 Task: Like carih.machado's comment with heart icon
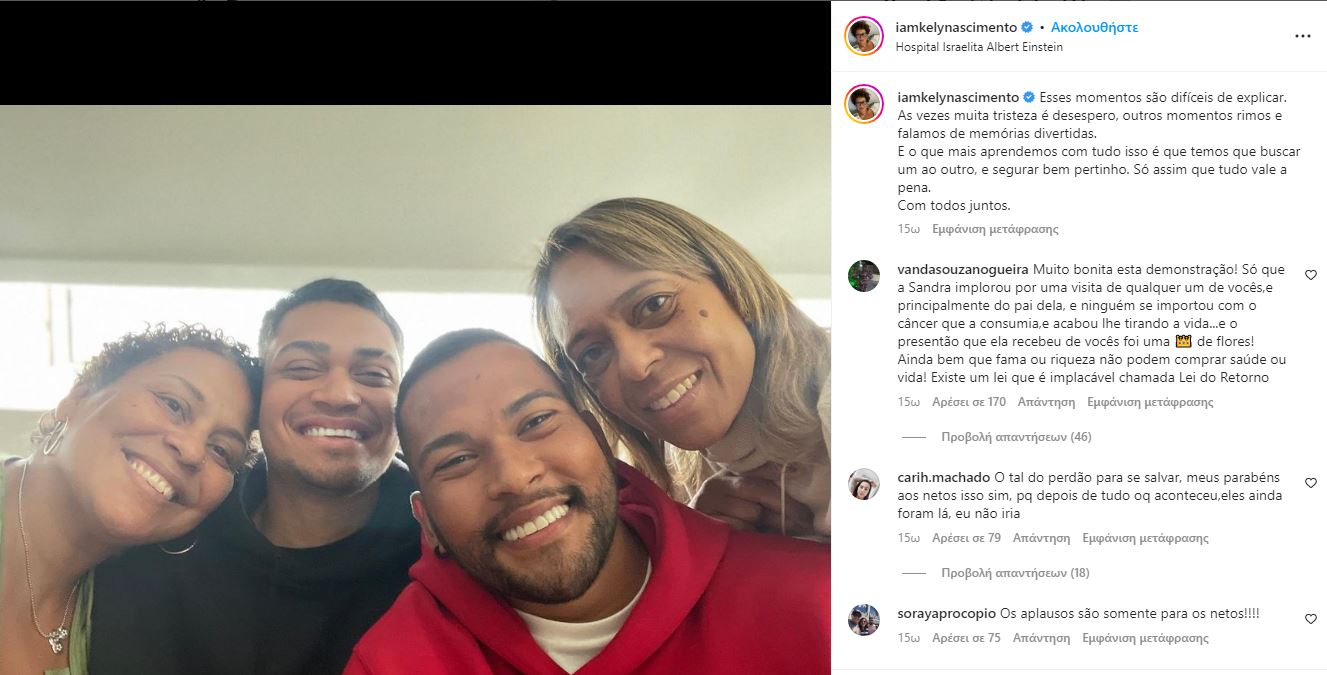[1311, 483]
